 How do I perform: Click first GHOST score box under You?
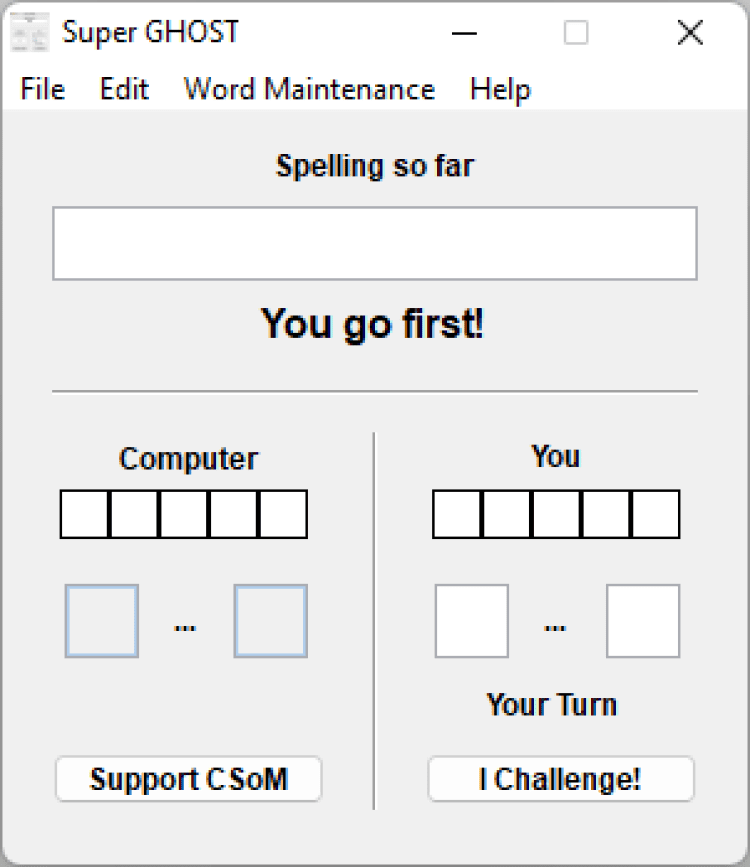coord(457,514)
